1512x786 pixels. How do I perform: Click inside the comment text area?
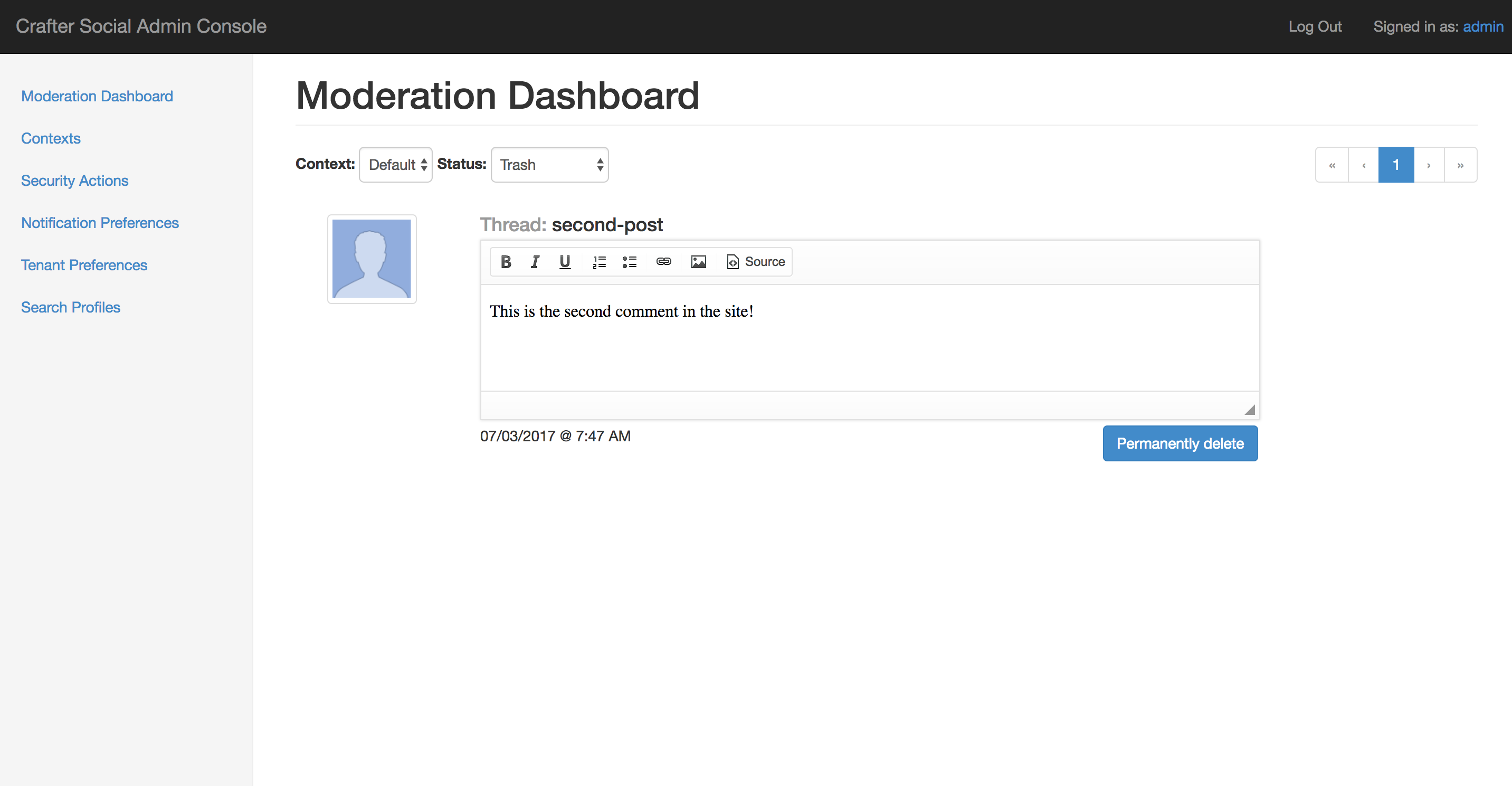pyautogui.click(x=870, y=338)
